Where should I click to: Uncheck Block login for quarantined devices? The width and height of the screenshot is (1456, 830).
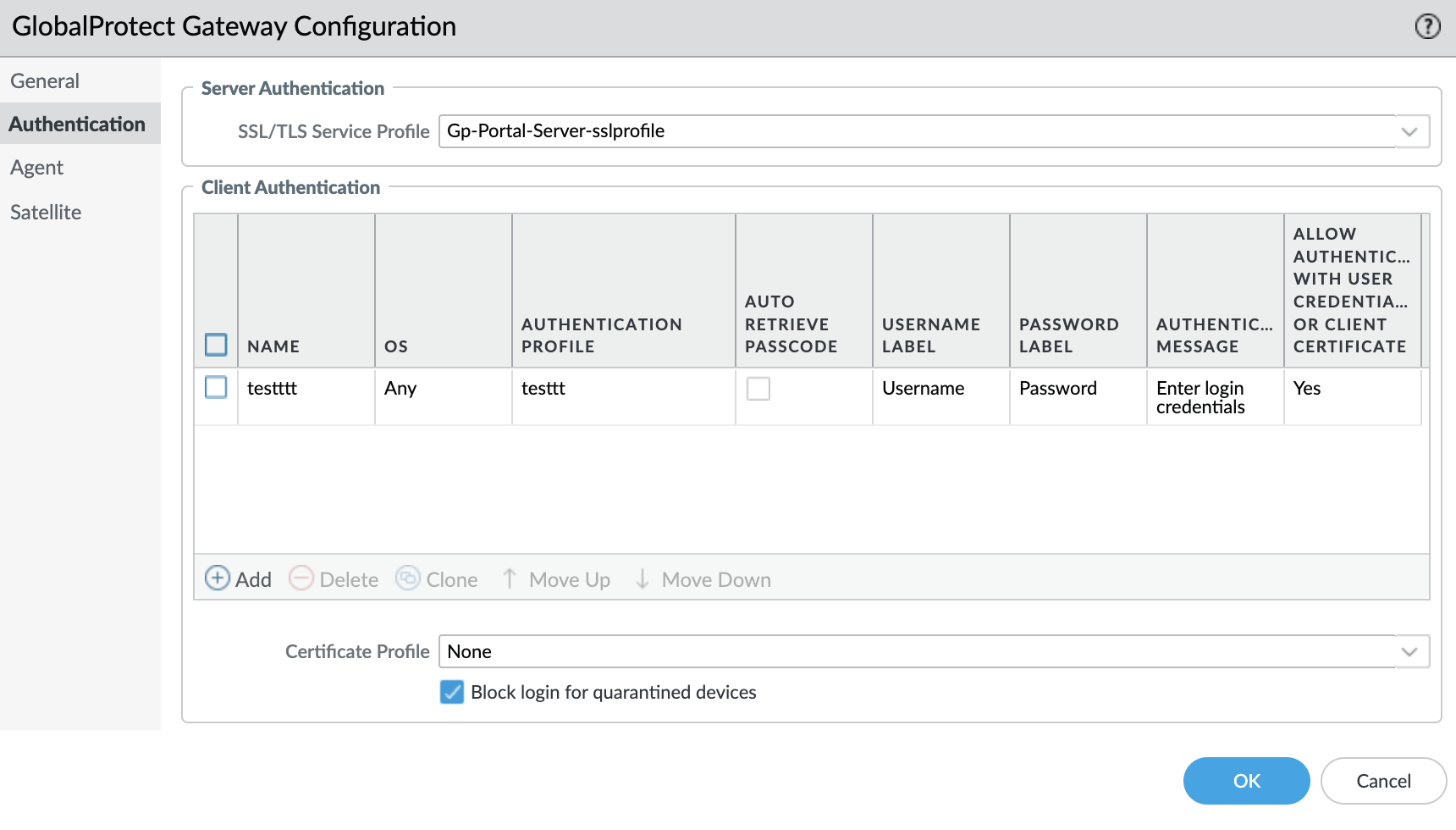452,692
